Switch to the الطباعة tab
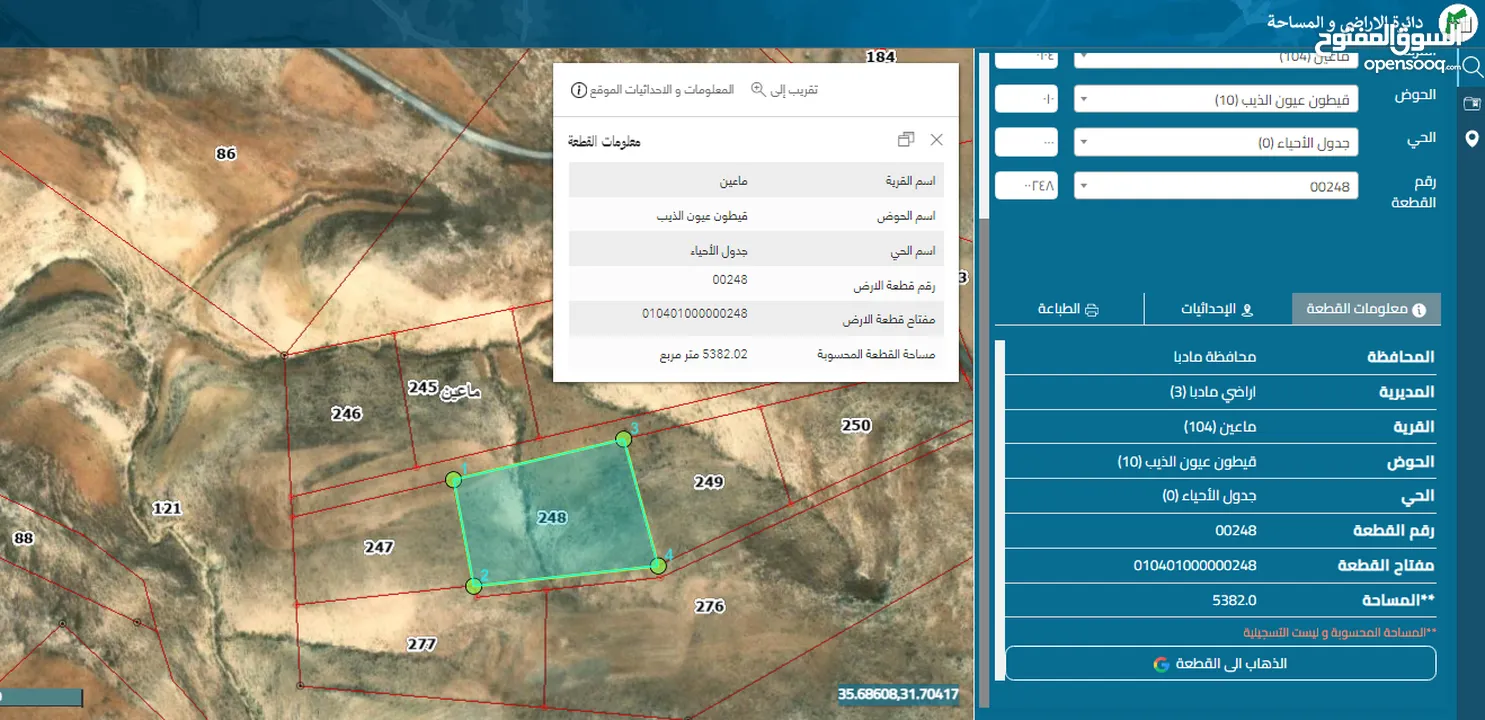Viewport: 1485px width, 720px height. (x=1069, y=309)
